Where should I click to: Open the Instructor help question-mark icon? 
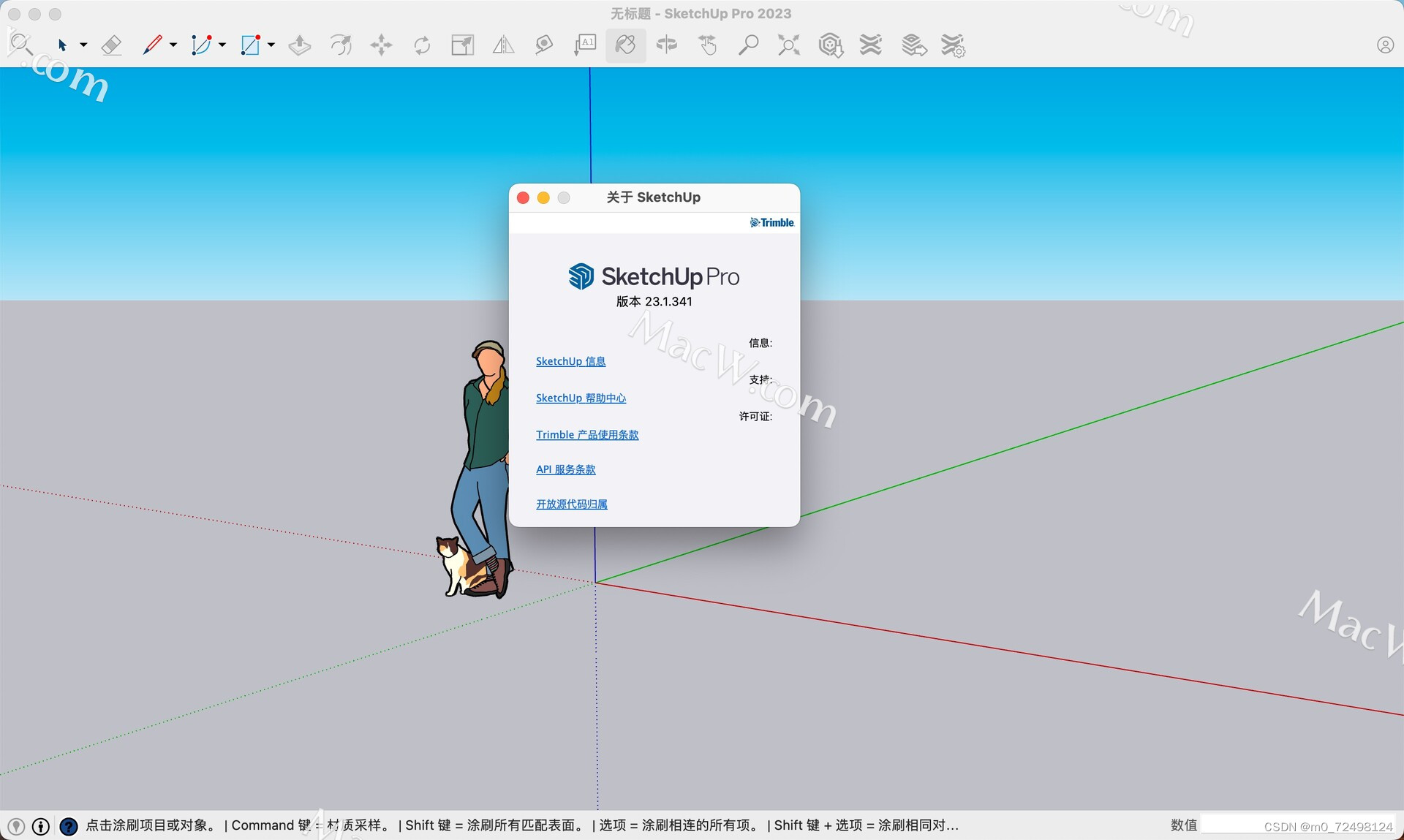click(69, 826)
